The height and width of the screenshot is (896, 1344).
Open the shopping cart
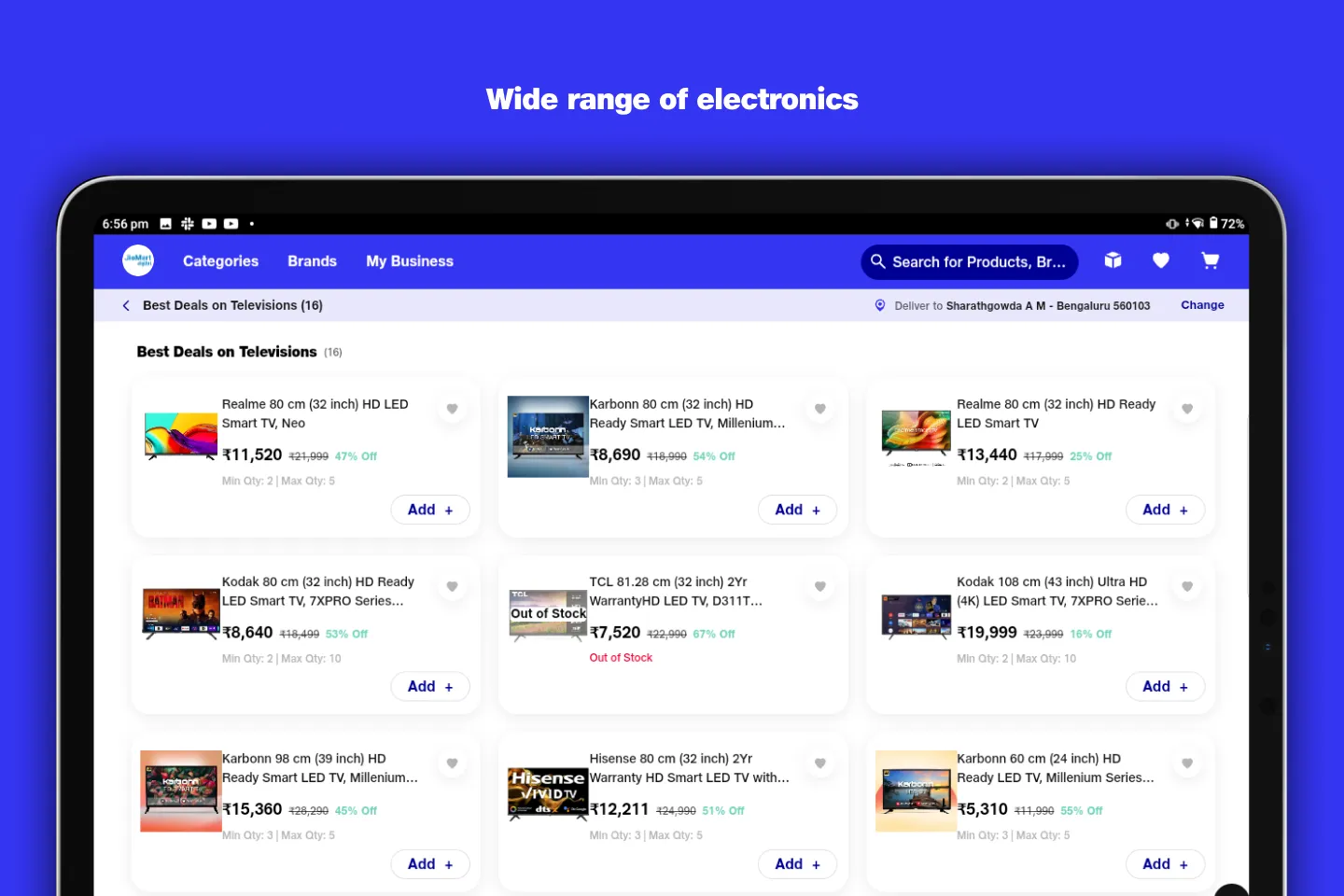click(1210, 261)
